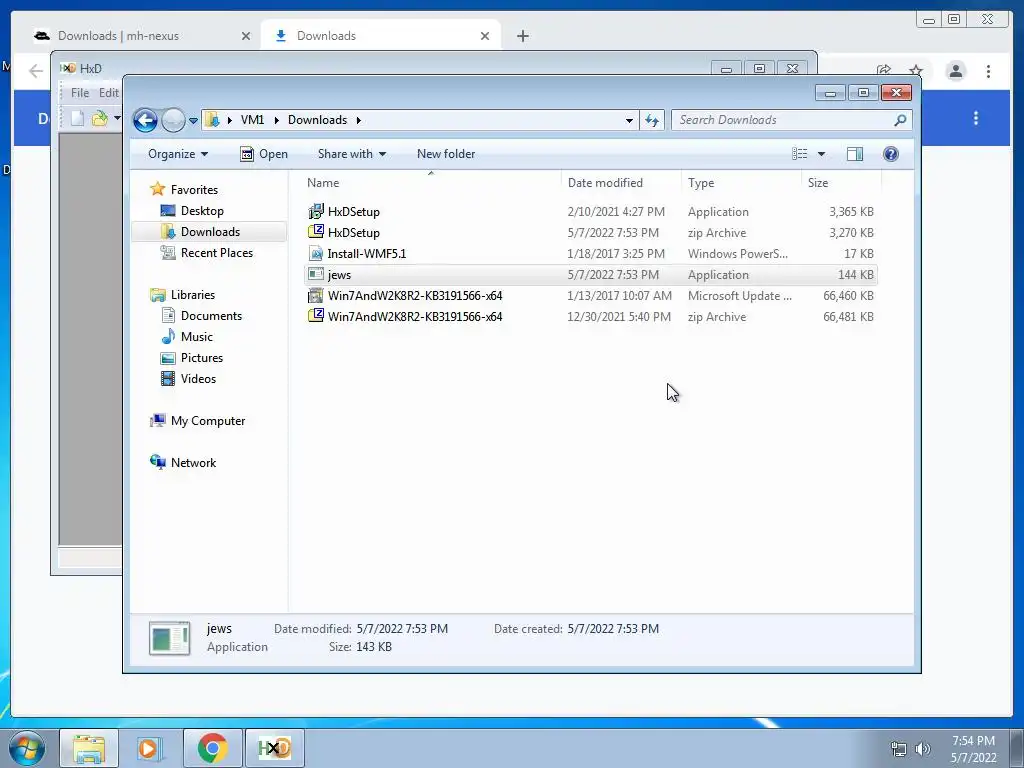Open Music library

[197, 337]
